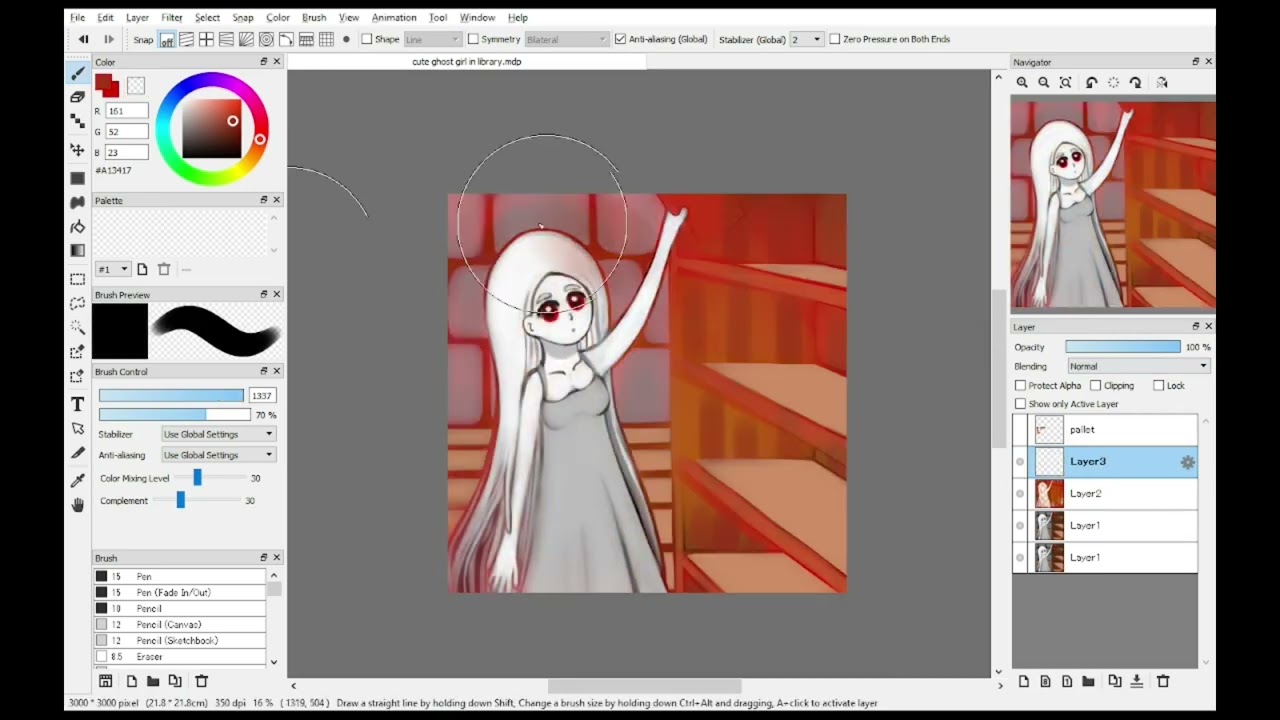This screenshot has height=720, width=1280.
Task: Select the Lasso selection tool
Action: click(x=77, y=303)
